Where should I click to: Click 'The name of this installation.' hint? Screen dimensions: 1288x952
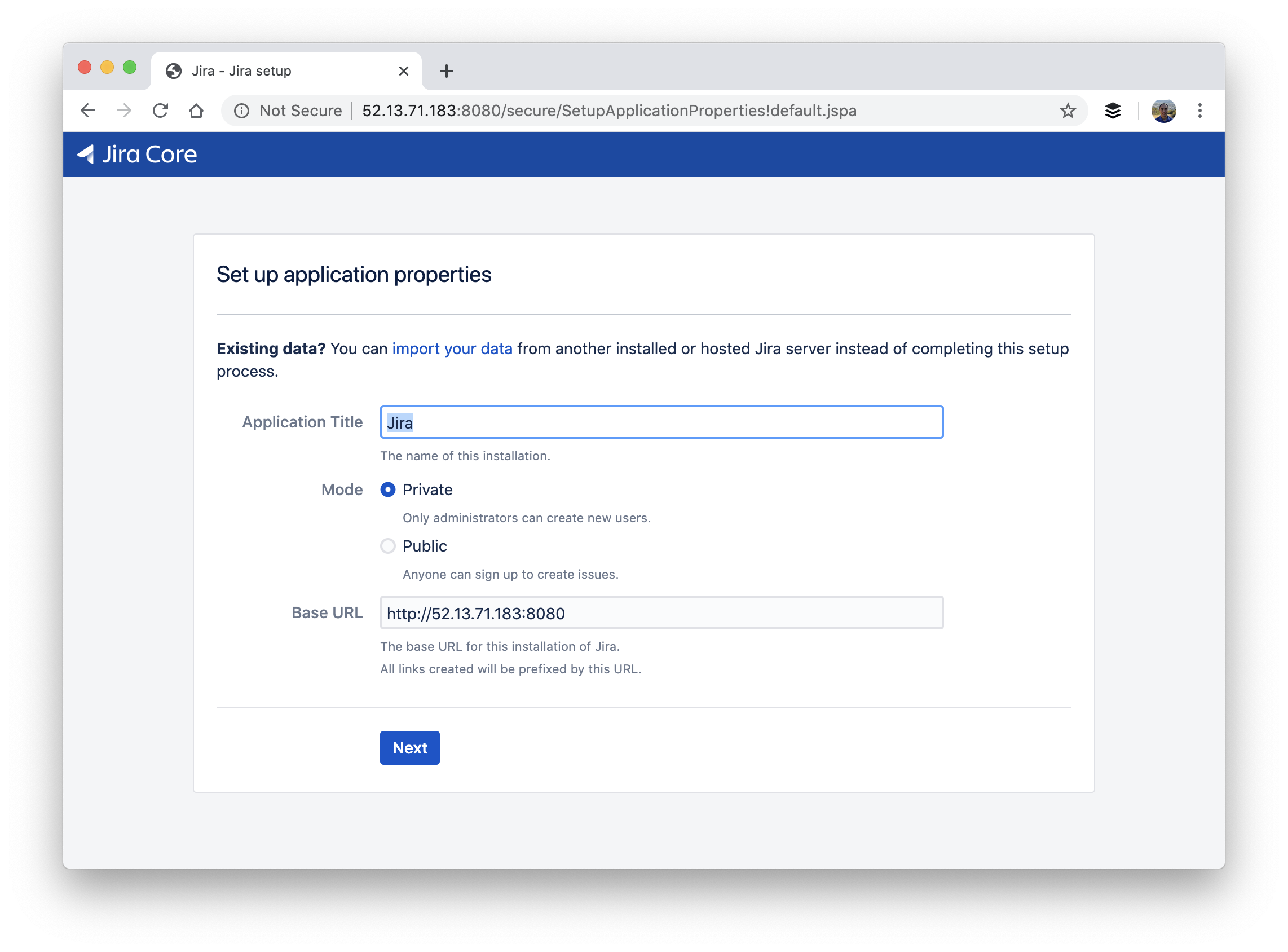point(465,456)
